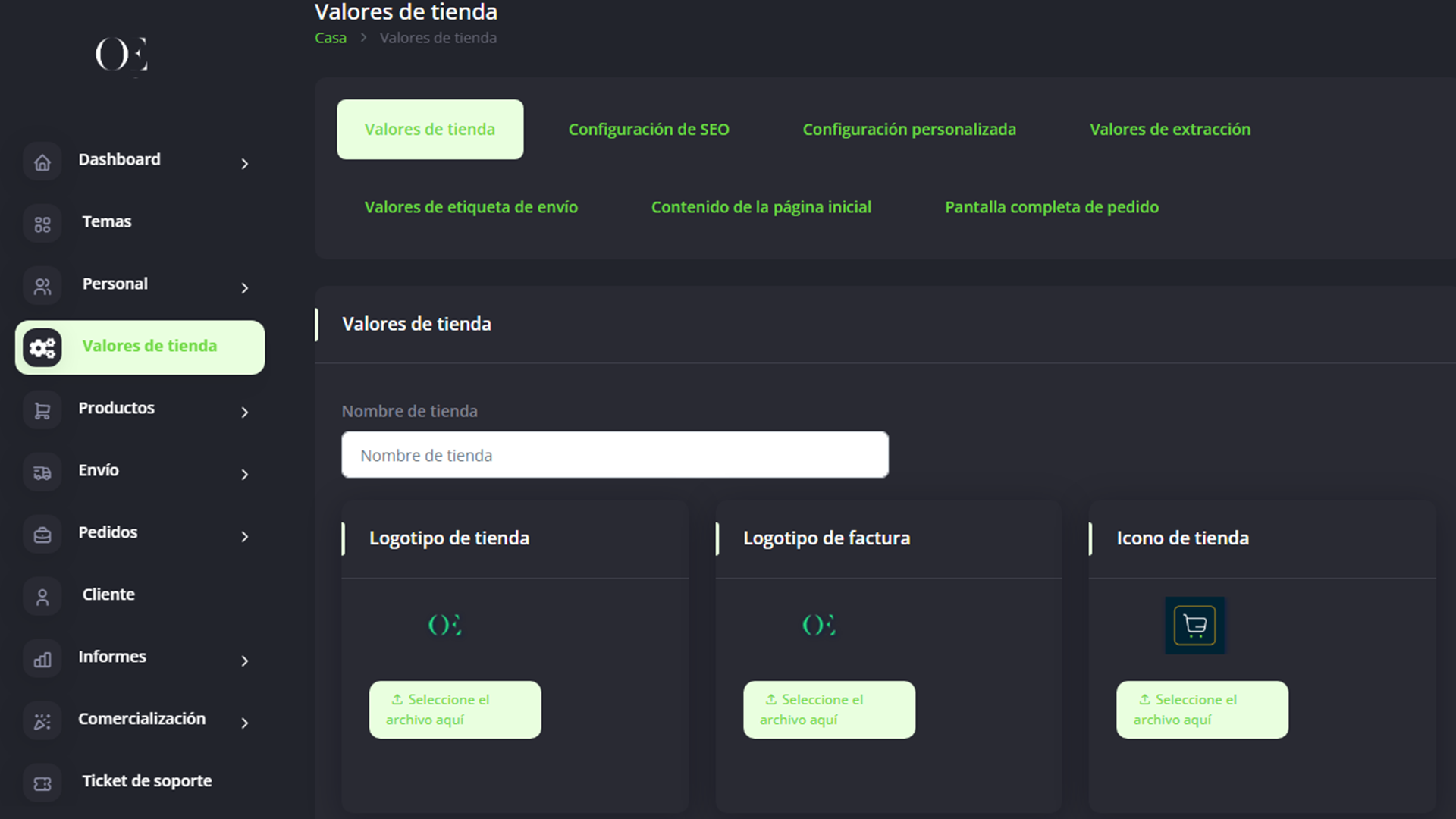Screen dimensions: 1456x819
Task: Expand the Dashboard menu chevron
Action: (x=244, y=164)
